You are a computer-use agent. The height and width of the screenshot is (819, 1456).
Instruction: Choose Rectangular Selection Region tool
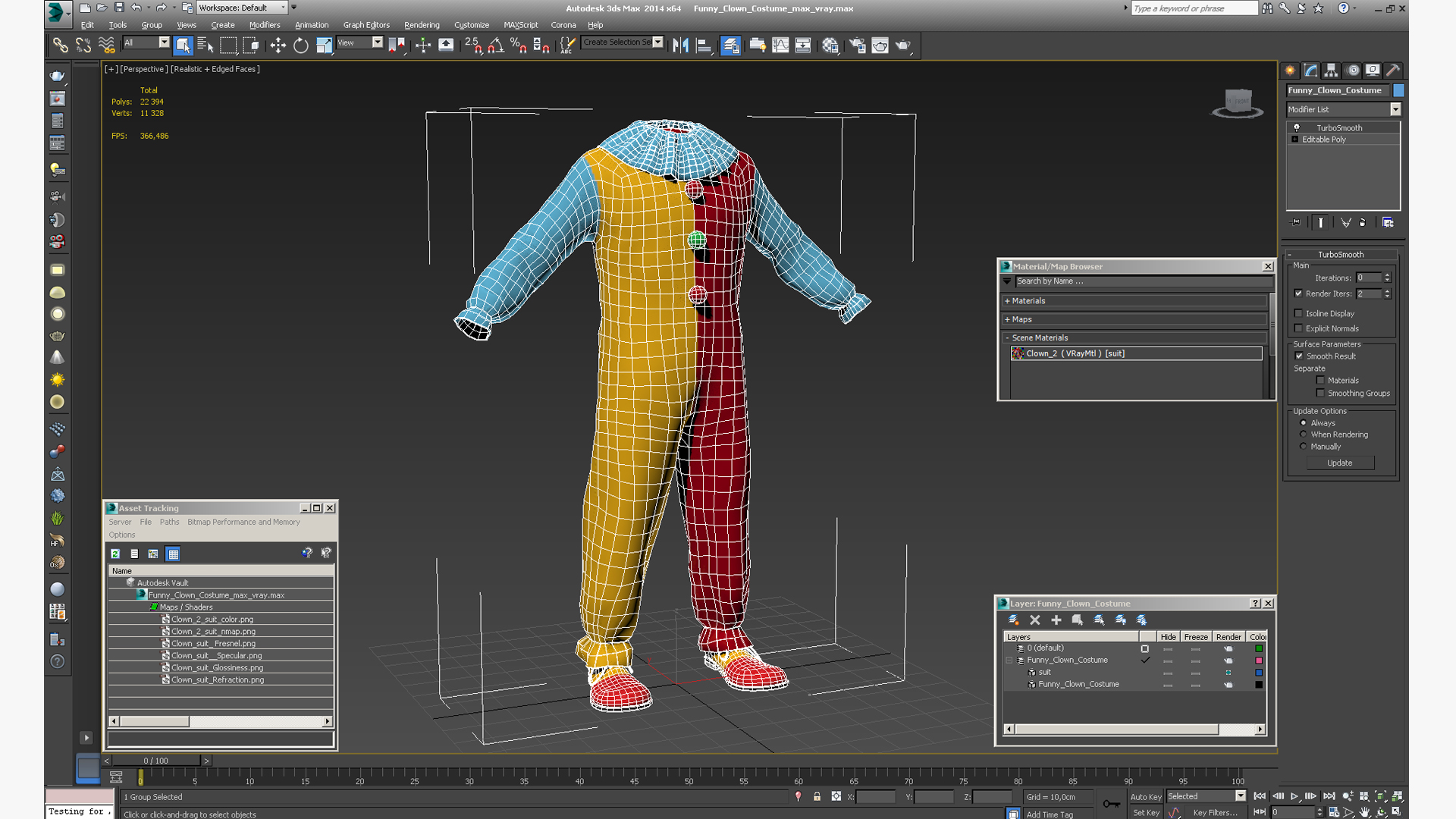(x=228, y=45)
